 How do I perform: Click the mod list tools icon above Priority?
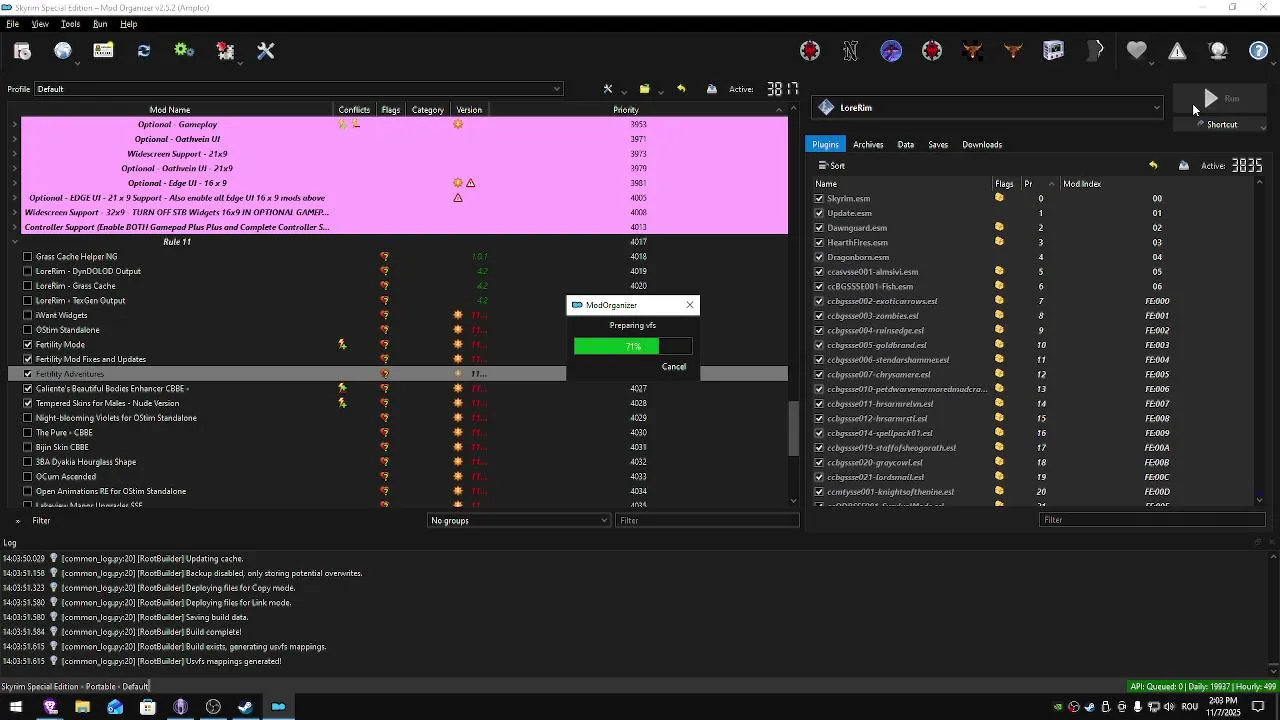pos(608,89)
